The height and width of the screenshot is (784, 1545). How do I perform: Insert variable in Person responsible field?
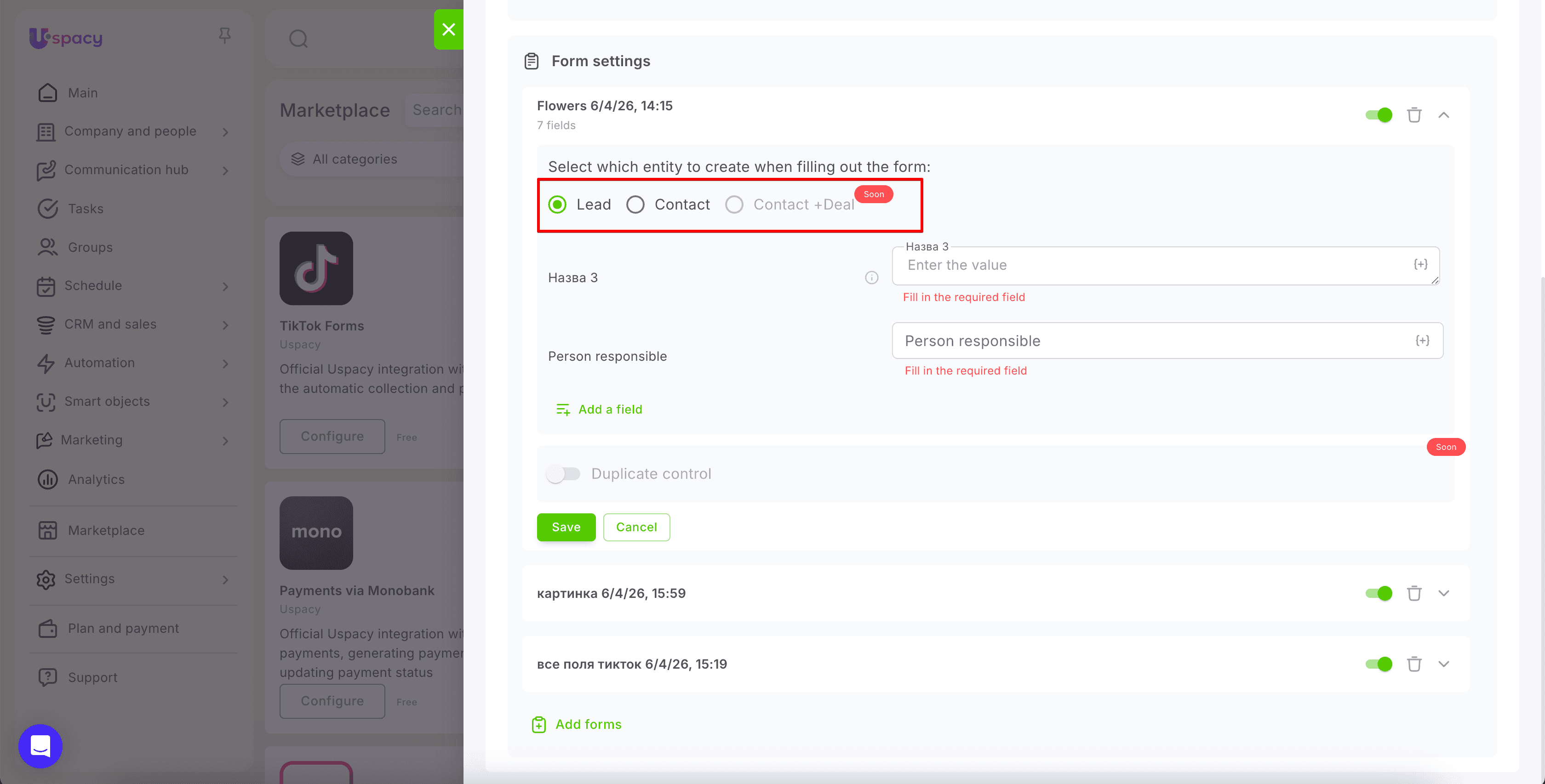1422,341
